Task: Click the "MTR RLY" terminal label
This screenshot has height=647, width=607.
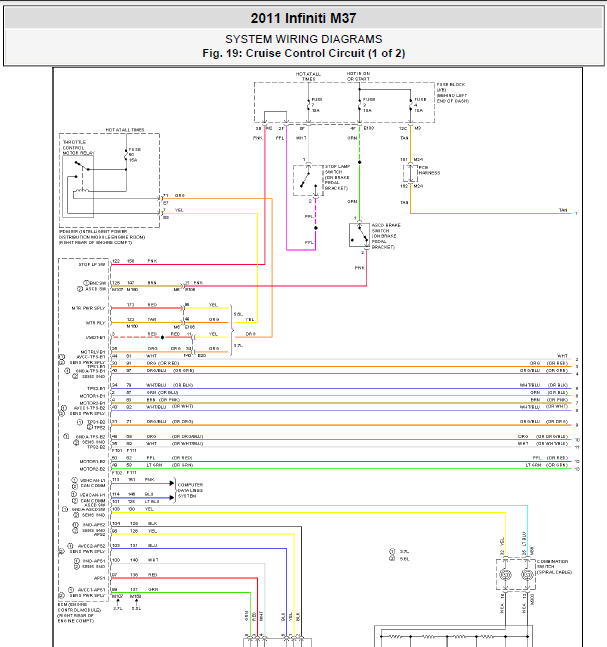Action: [x=95, y=323]
